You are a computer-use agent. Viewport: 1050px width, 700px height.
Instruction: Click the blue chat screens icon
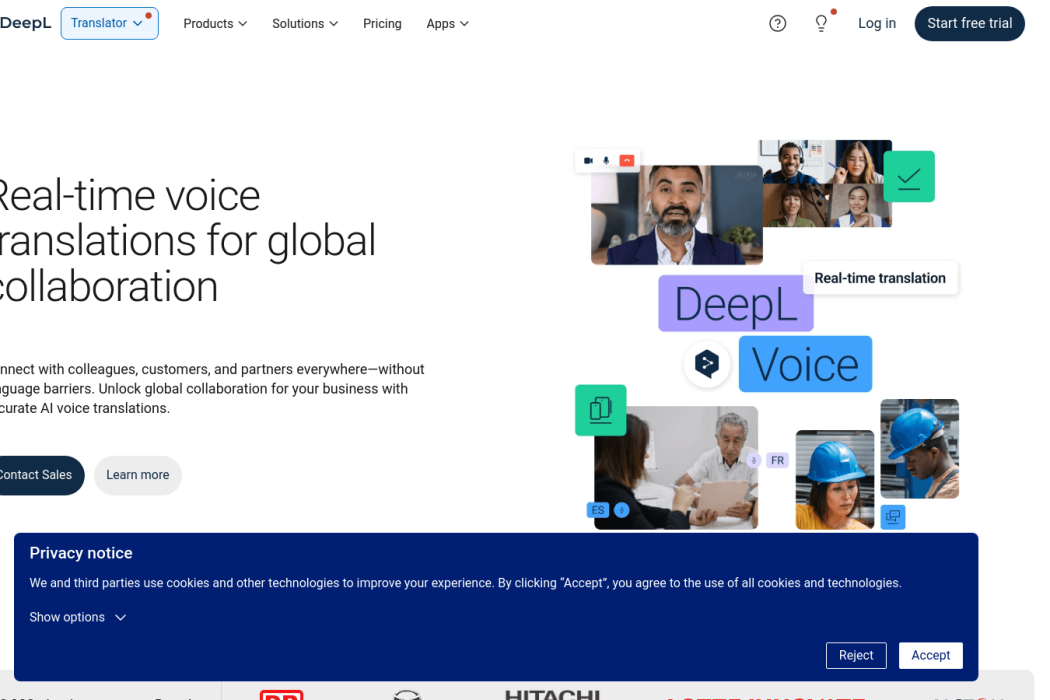[893, 516]
